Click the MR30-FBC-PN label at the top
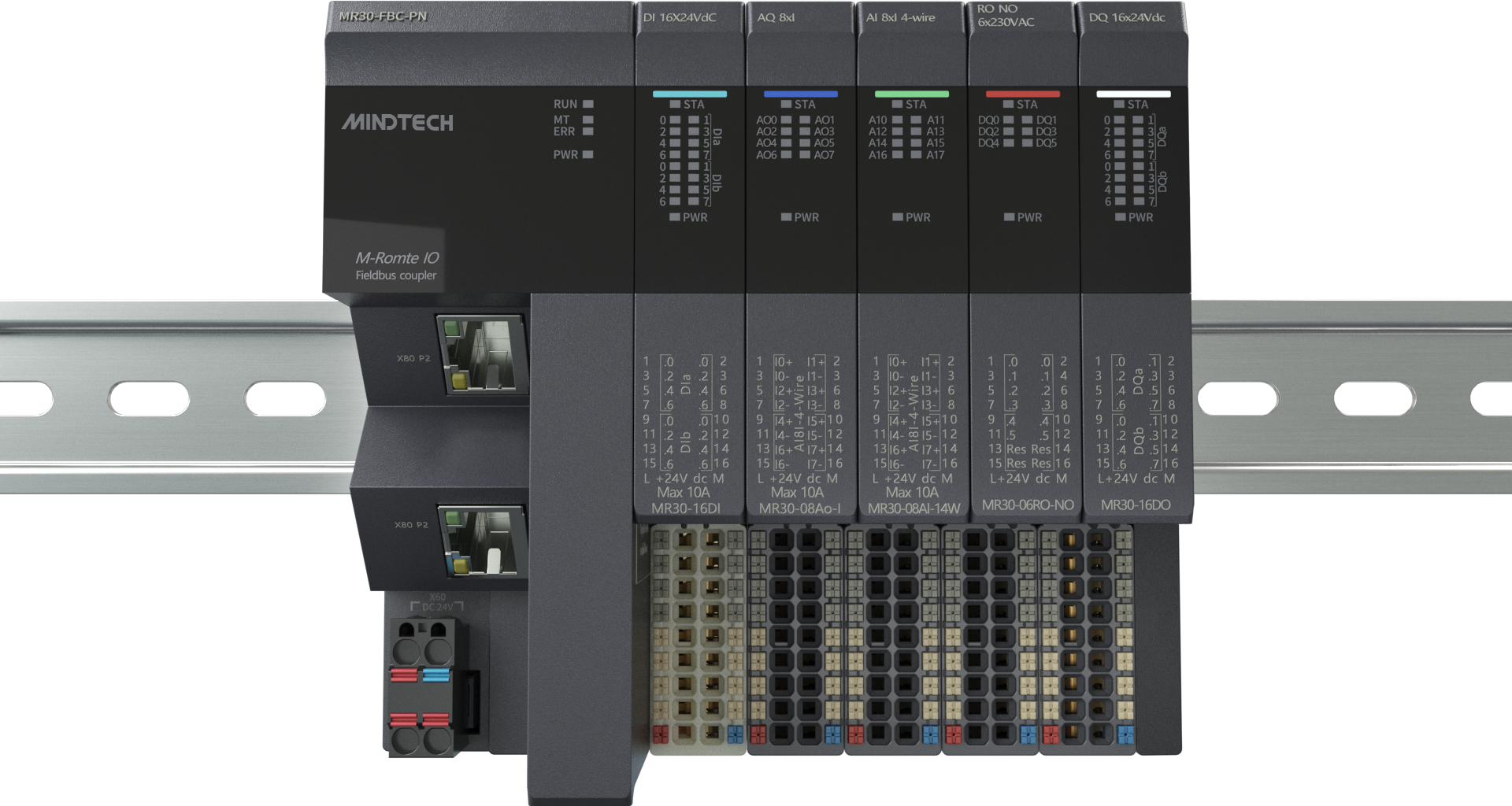 click(x=383, y=16)
